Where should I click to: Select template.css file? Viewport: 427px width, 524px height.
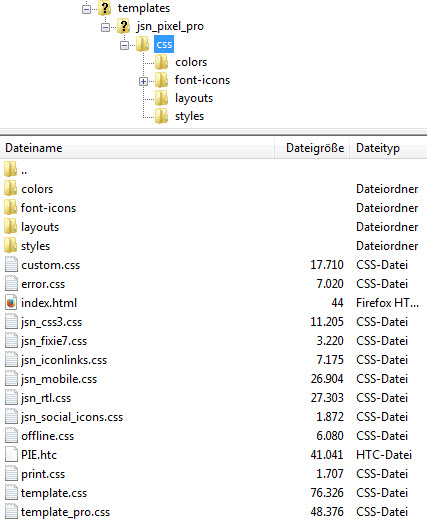pyautogui.click(x=54, y=493)
